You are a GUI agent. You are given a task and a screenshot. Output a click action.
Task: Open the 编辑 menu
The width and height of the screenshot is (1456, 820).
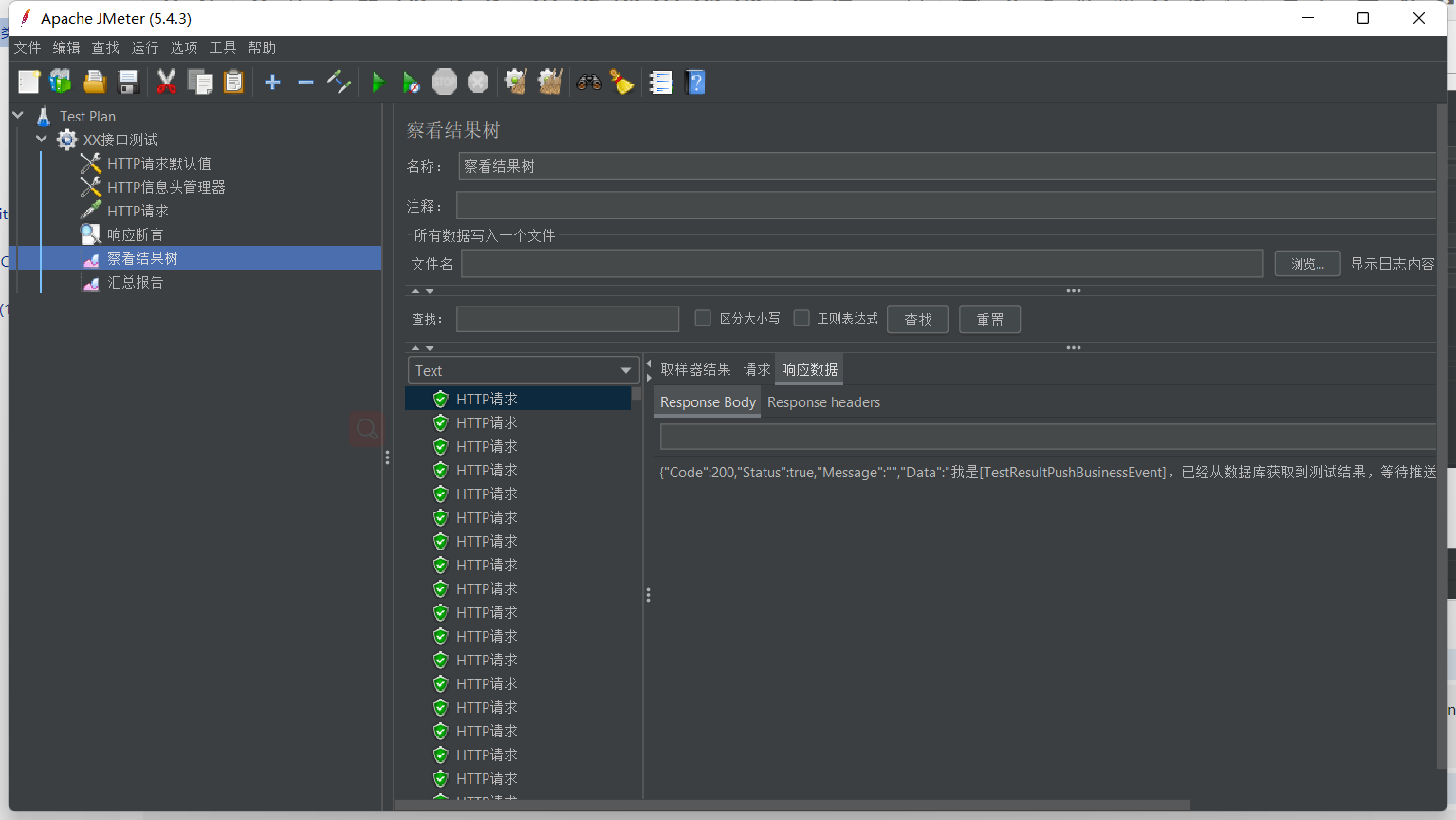point(66,47)
